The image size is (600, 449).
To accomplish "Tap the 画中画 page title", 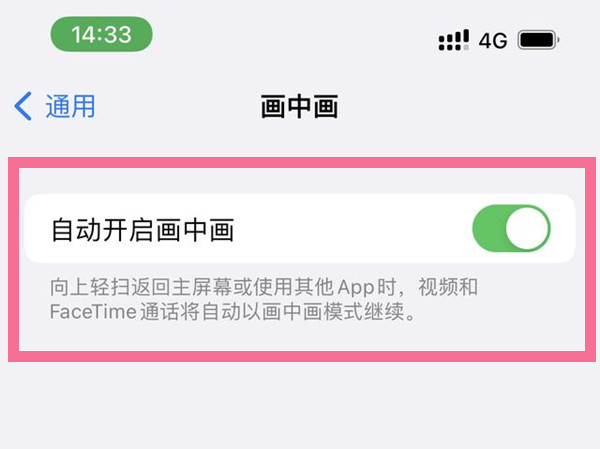I will [300, 106].
